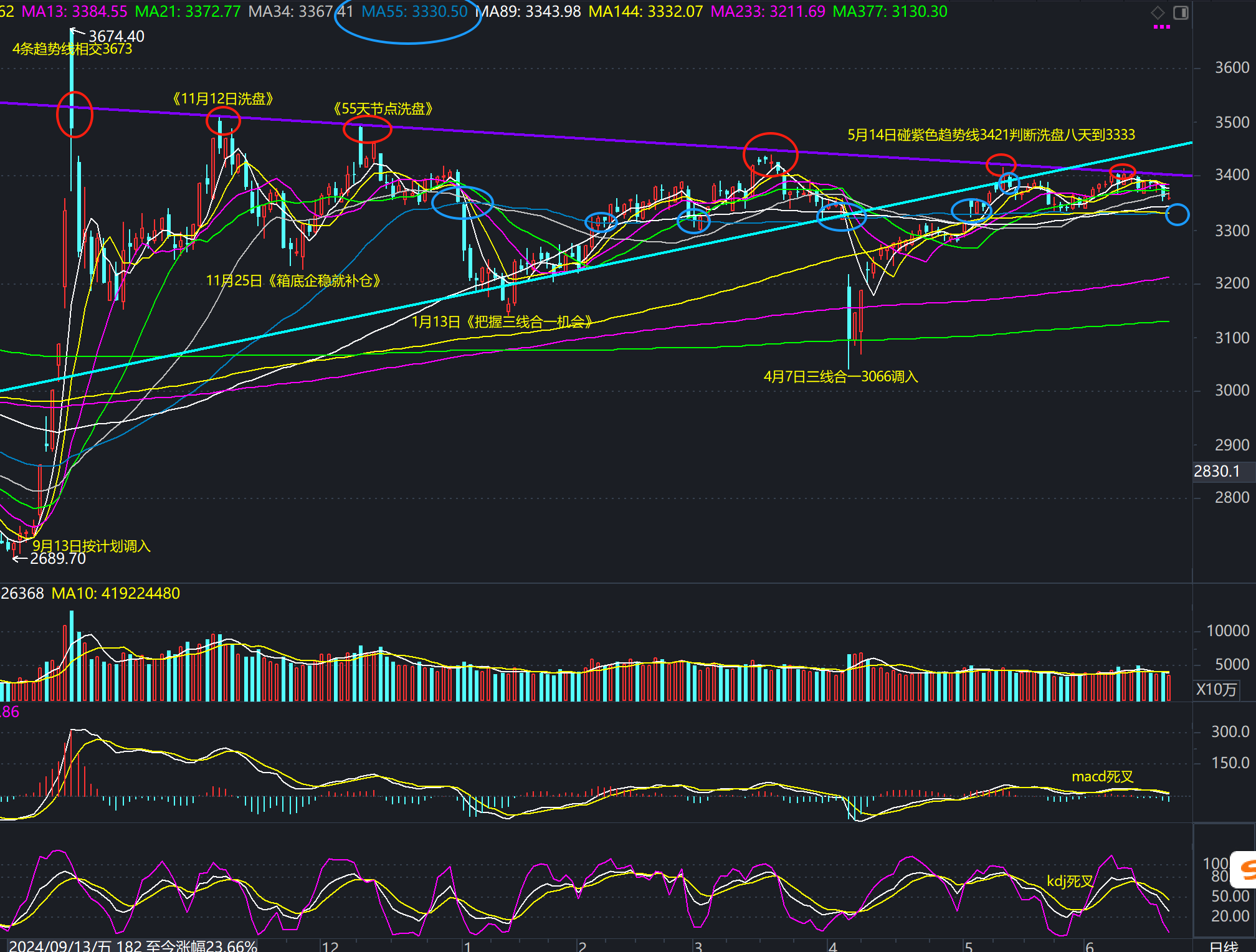Click the 3200 price axis label
Screen dimensions: 1256x952
click(x=1232, y=283)
